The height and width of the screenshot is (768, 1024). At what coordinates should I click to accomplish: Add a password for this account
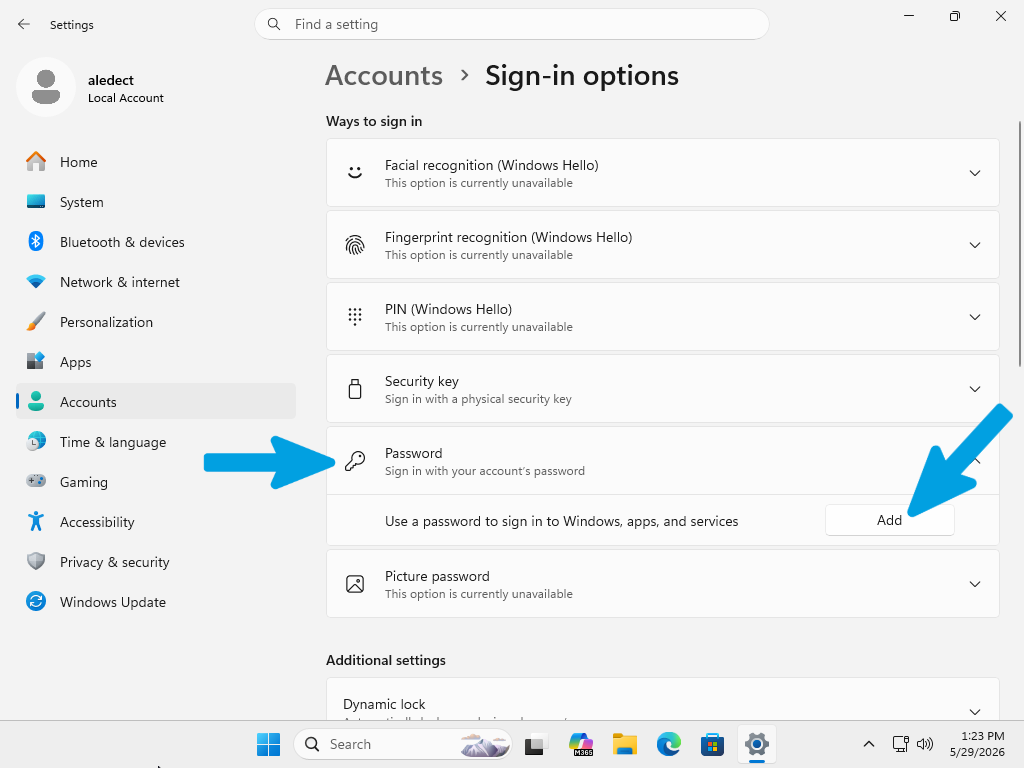(889, 520)
